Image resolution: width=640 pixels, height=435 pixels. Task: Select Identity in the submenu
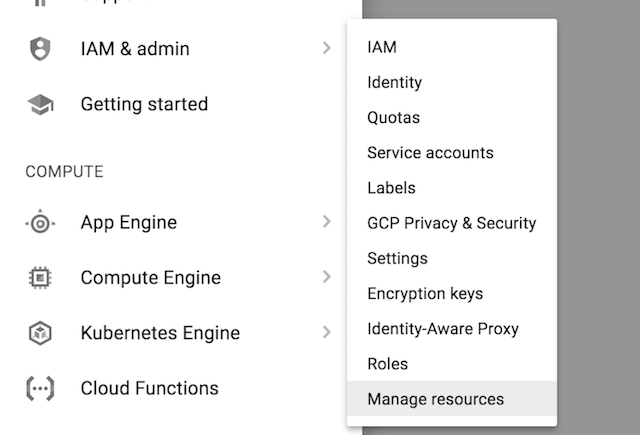point(452,82)
